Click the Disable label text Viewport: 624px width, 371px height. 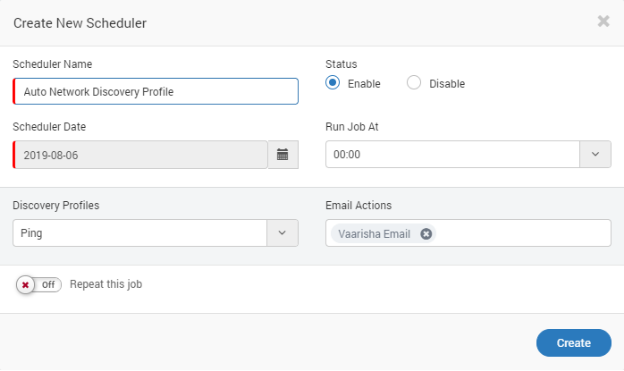click(x=447, y=84)
